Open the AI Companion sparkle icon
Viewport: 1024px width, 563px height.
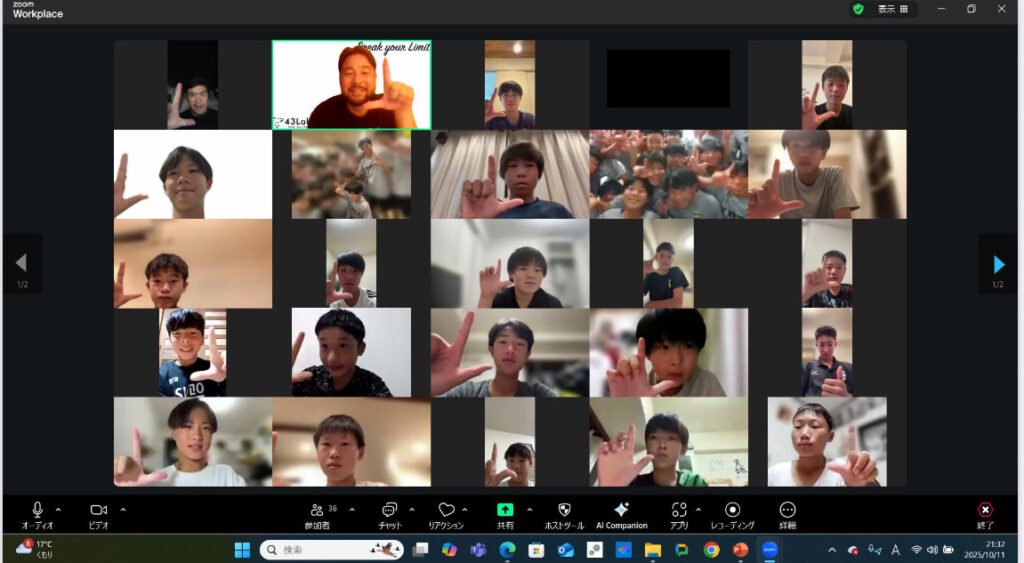(x=621, y=510)
